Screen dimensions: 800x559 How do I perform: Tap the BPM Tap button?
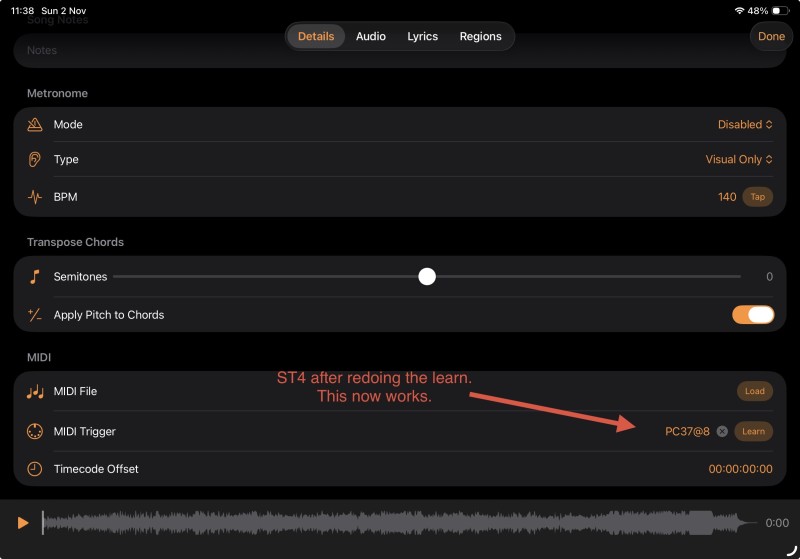click(x=757, y=197)
